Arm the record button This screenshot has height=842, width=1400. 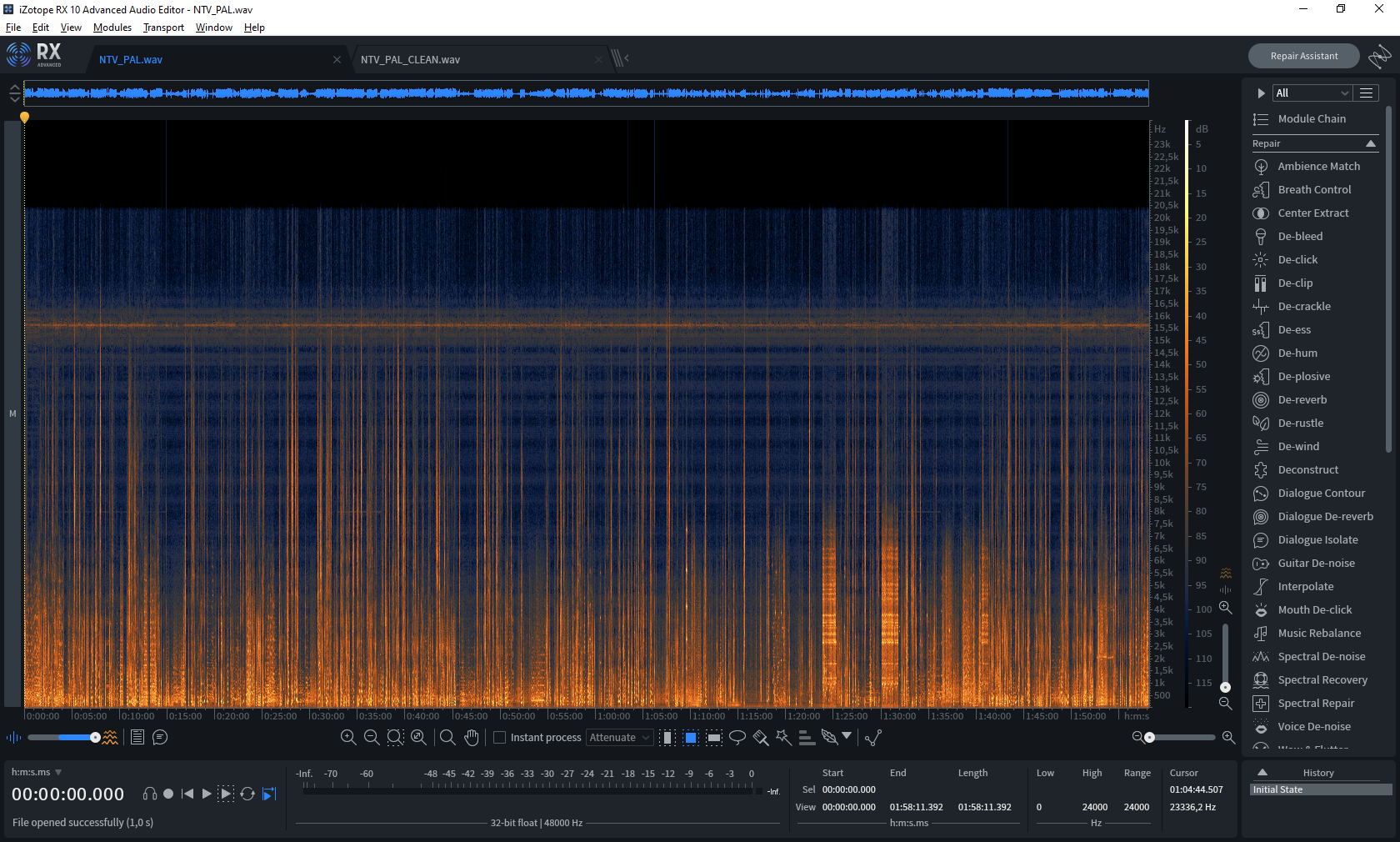[x=168, y=794]
